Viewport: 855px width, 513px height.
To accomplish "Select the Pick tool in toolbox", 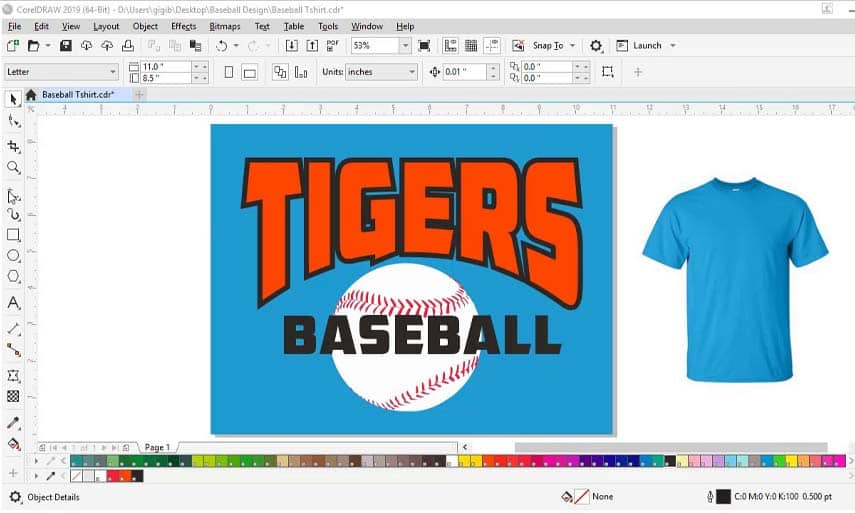I will coord(14,99).
